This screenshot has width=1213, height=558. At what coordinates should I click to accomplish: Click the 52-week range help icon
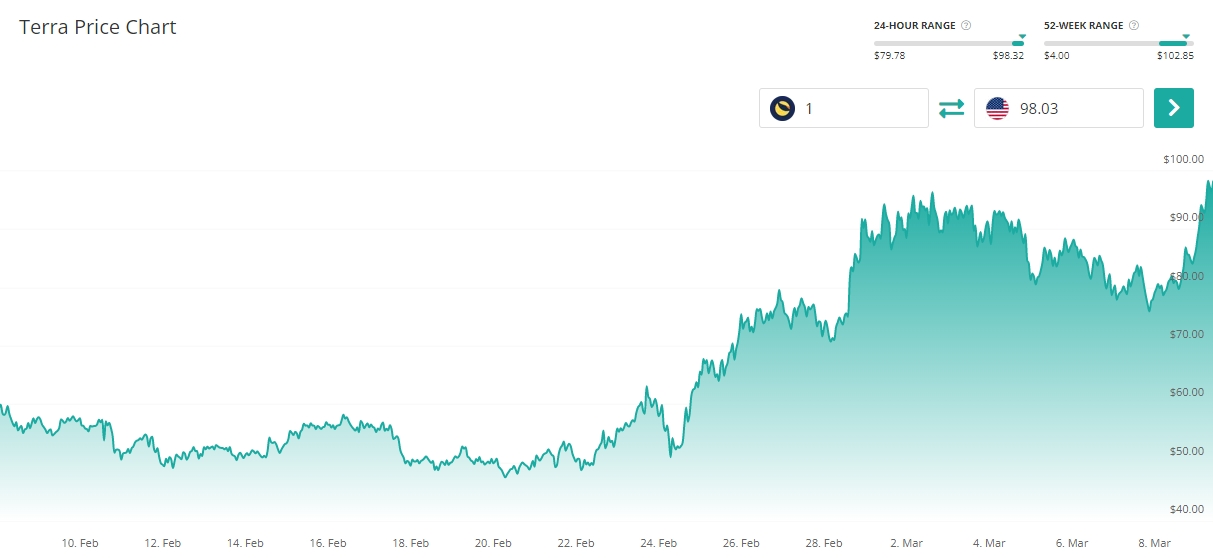point(1135,25)
